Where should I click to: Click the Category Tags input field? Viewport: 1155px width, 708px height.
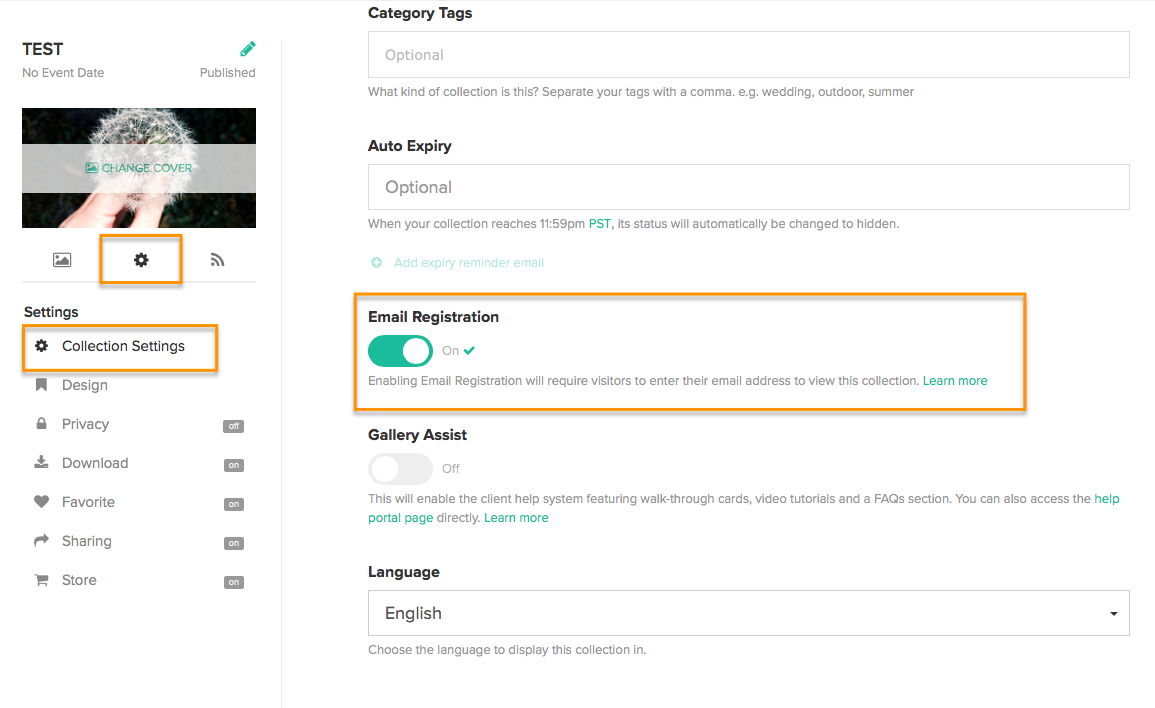tap(748, 55)
